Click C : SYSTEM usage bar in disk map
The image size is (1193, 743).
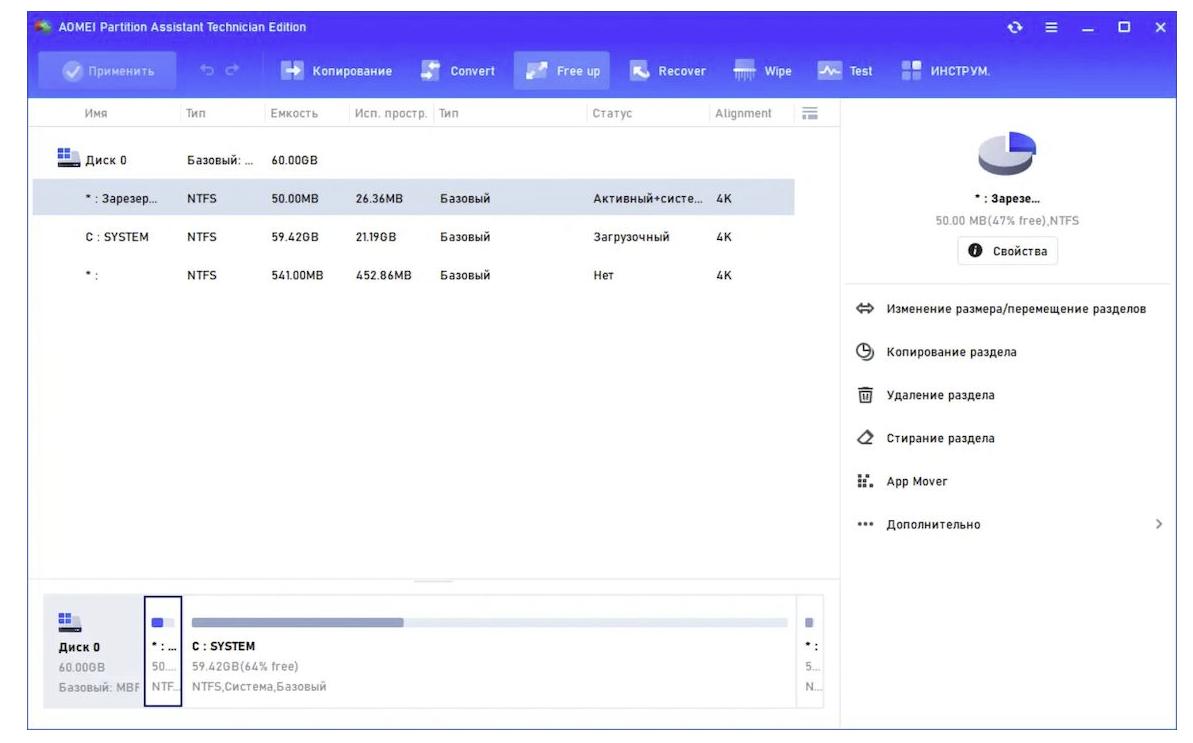tap(489, 622)
